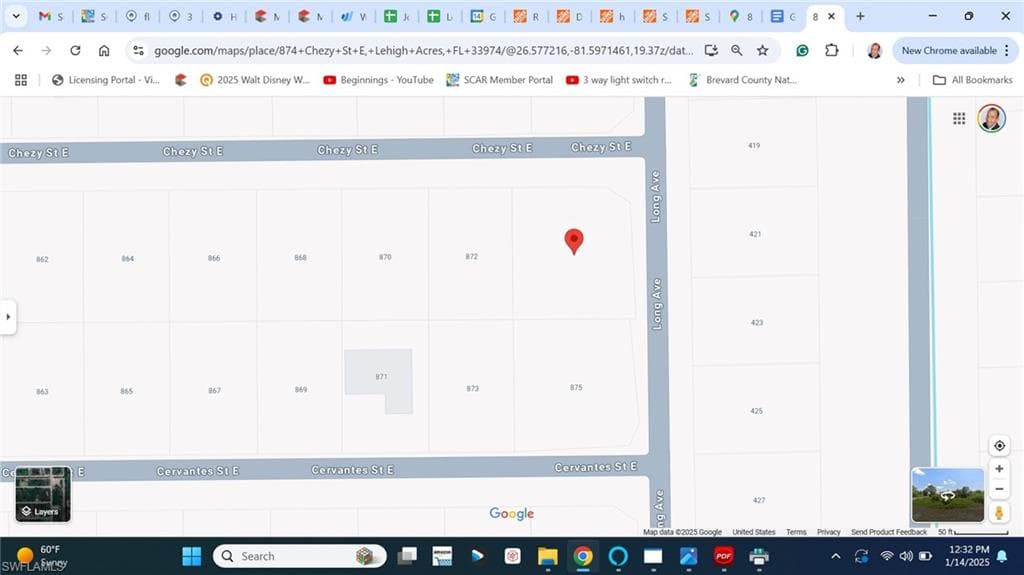This screenshot has width=1024, height=575.
Task: Switch to the Gmail tab
Action: coord(50,17)
